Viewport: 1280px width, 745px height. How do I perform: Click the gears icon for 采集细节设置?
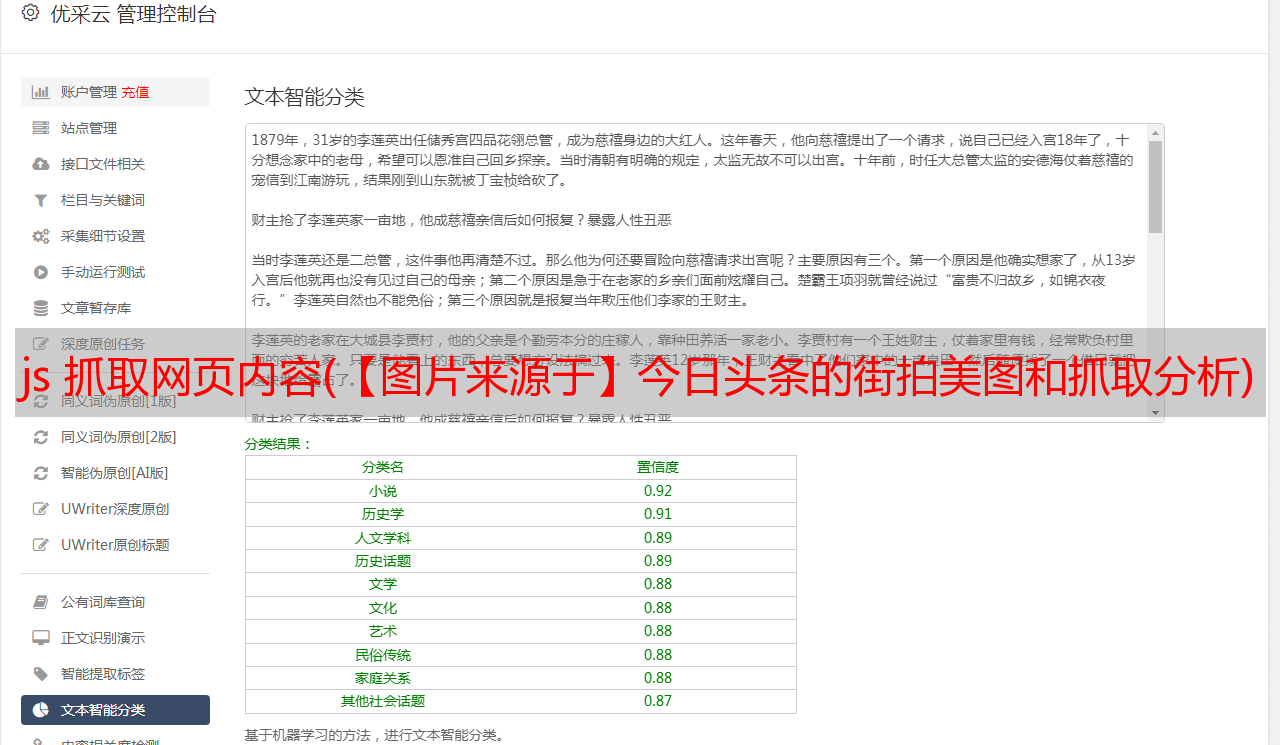[x=41, y=236]
